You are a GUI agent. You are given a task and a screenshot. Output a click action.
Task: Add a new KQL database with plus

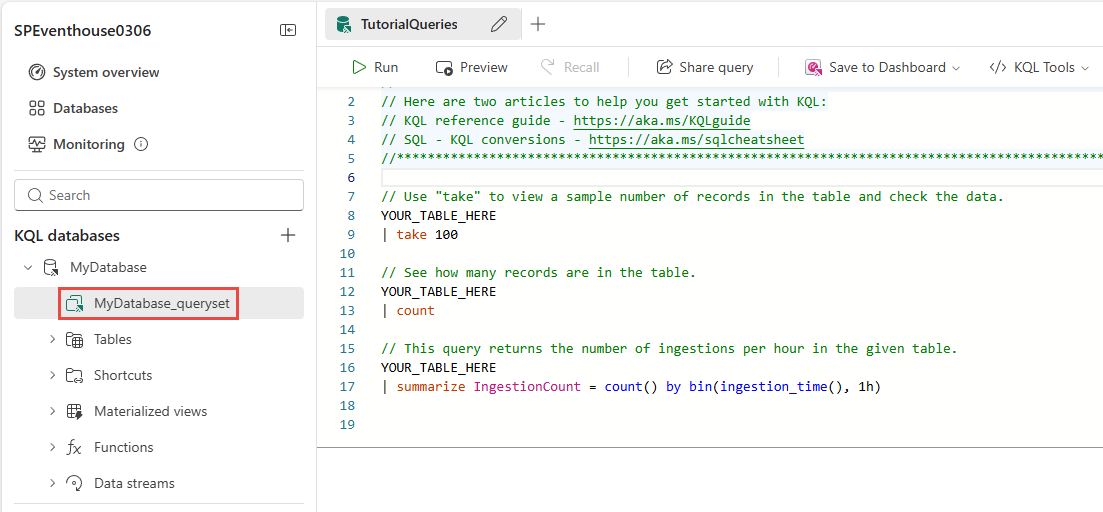(288, 236)
